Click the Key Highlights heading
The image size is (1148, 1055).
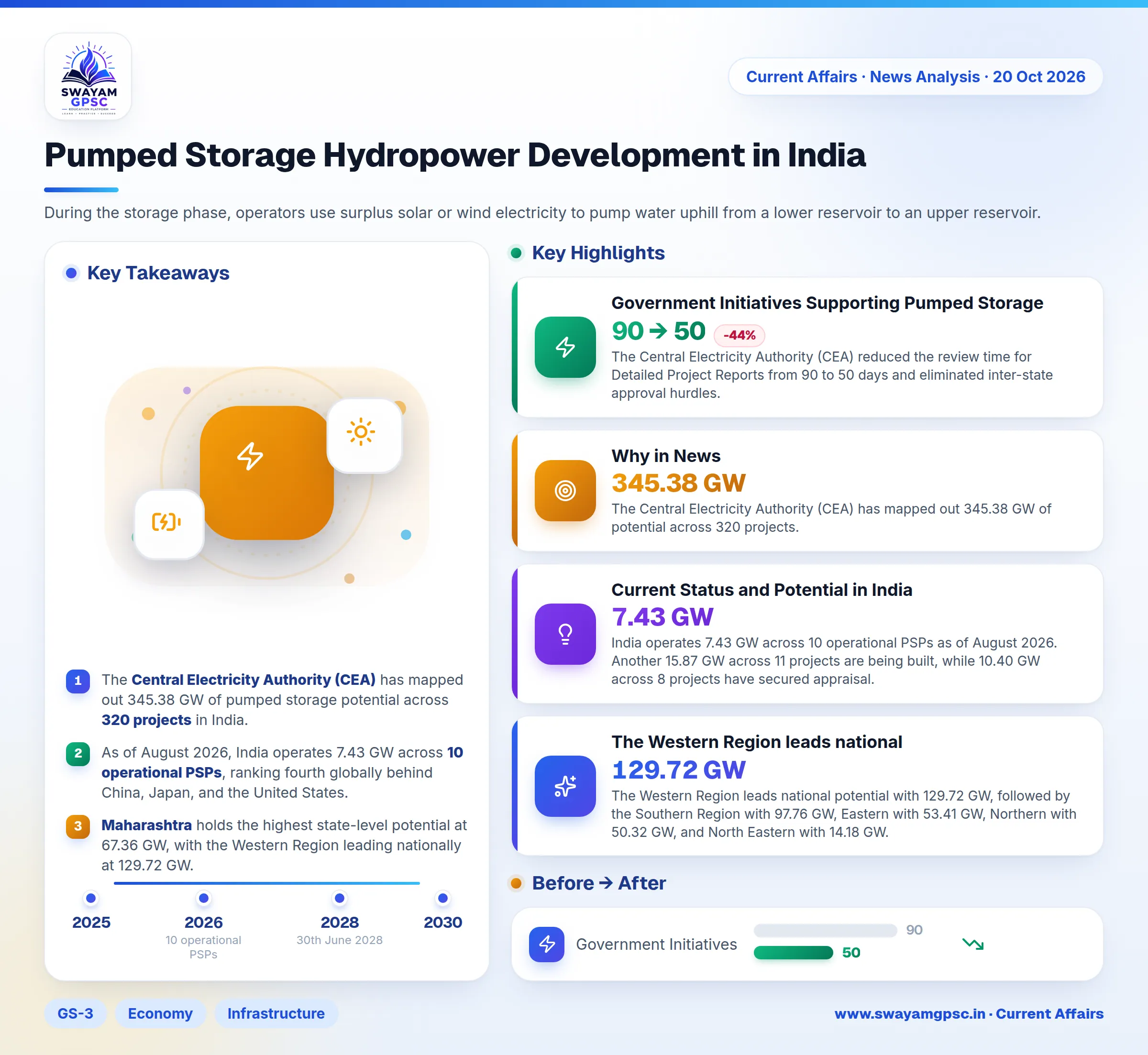point(598,253)
